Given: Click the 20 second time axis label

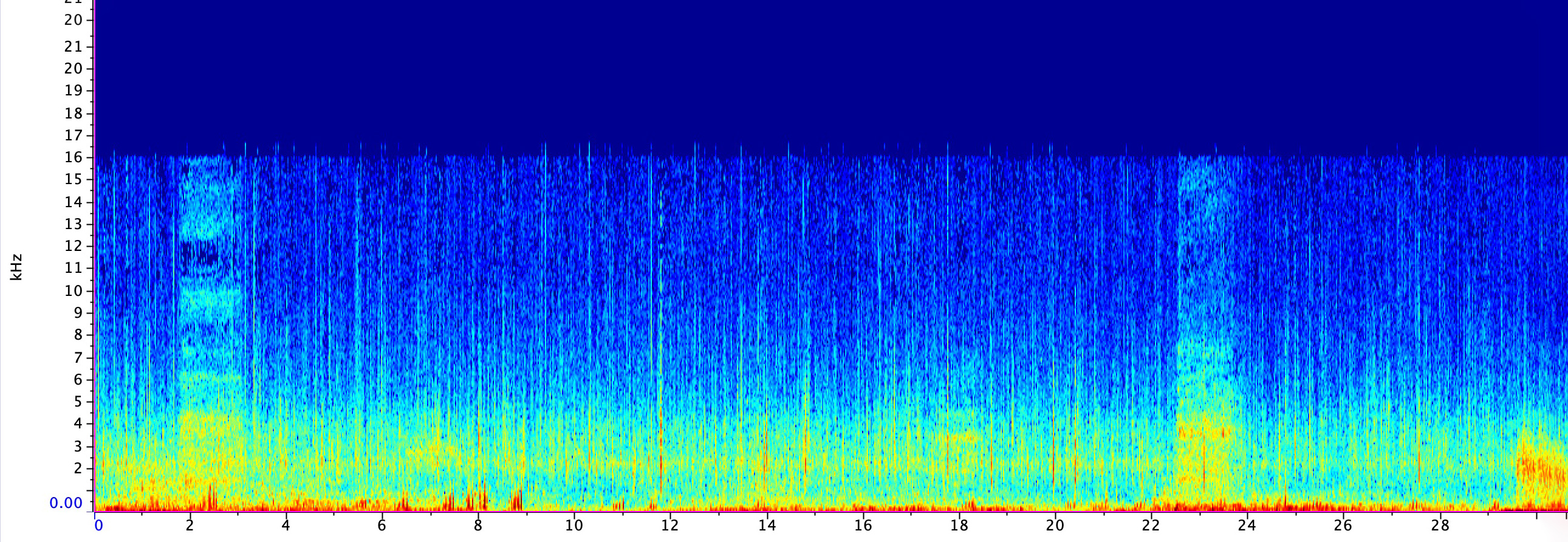Looking at the screenshot, I should tap(1054, 526).
